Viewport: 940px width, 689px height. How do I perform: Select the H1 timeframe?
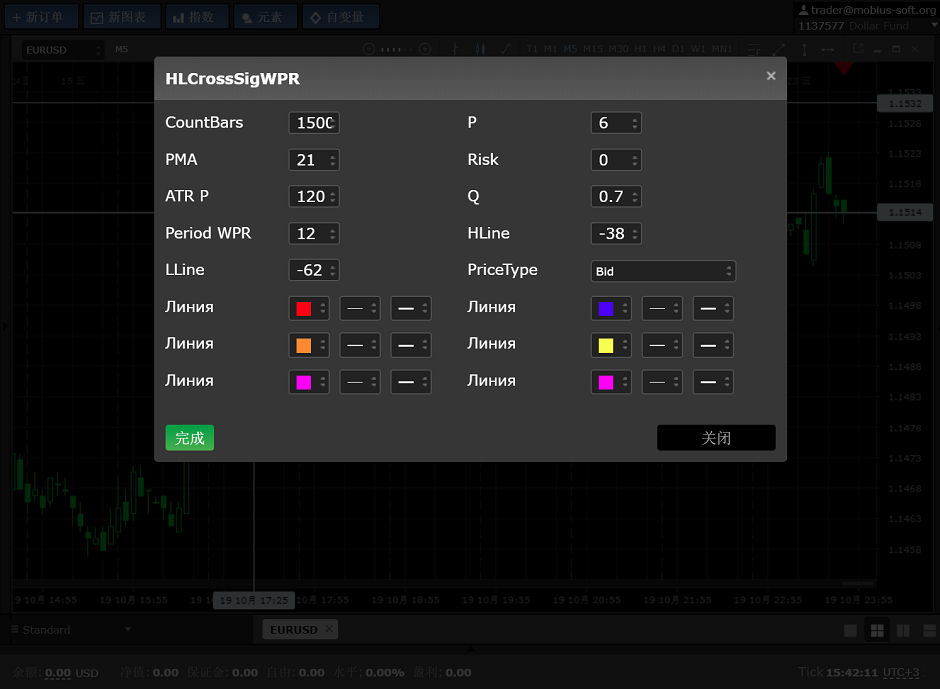(x=640, y=49)
